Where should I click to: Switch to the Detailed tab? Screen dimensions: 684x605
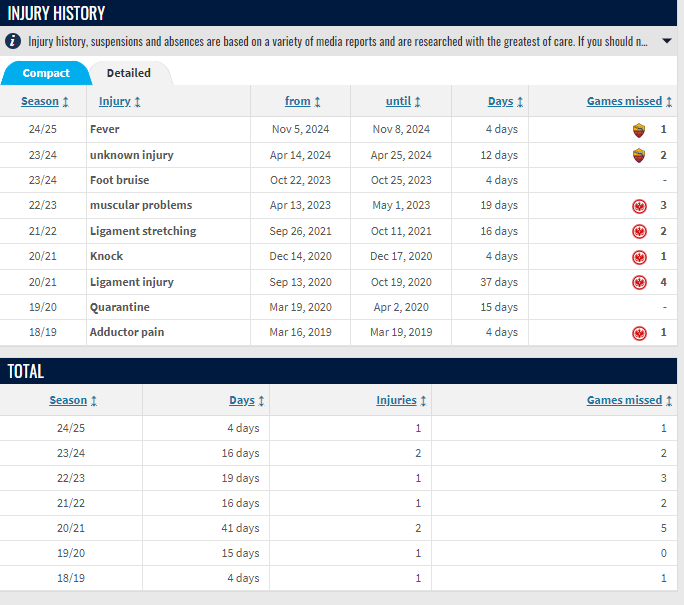pyautogui.click(x=129, y=73)
